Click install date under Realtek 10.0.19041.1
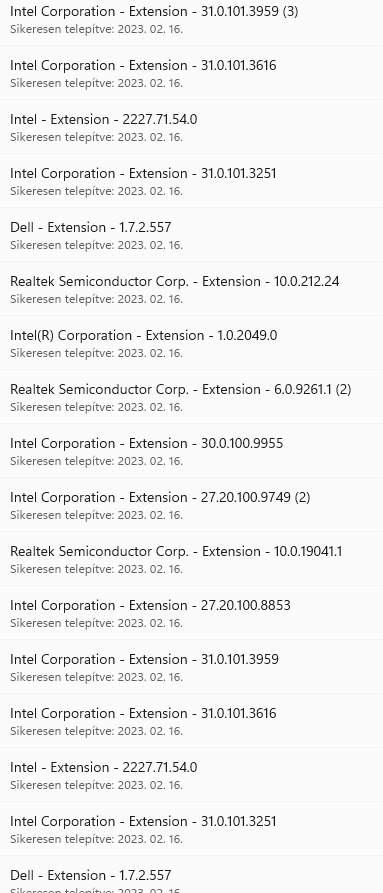This screenshot has width=383, height=893. pos(96,569)
